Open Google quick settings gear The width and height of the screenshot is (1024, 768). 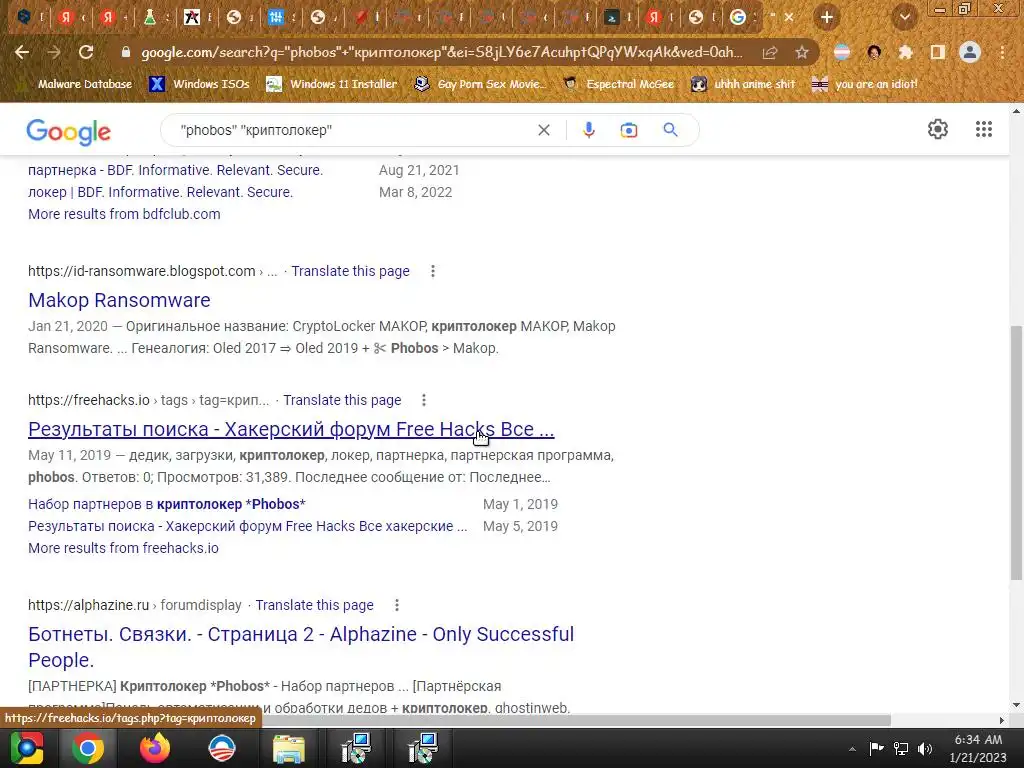tap(938, 129)
